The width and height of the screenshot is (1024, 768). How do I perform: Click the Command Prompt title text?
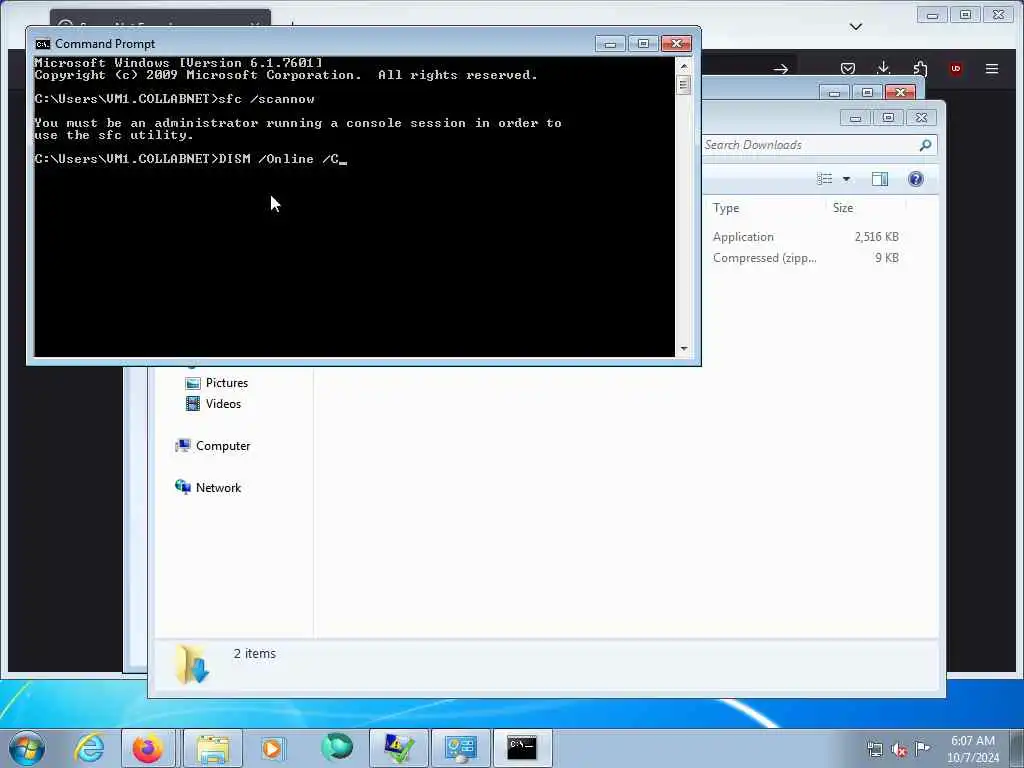[x=105, y=44]
